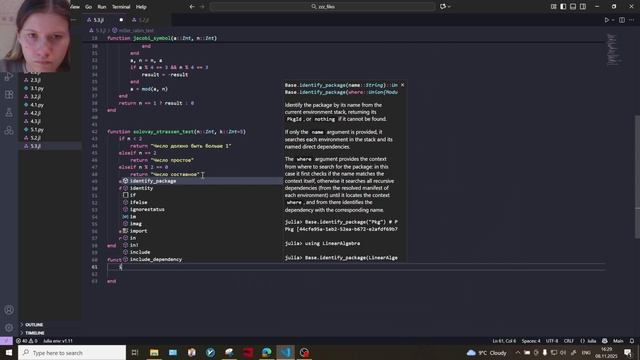Open Windows action center notifications

pos(628,352)
